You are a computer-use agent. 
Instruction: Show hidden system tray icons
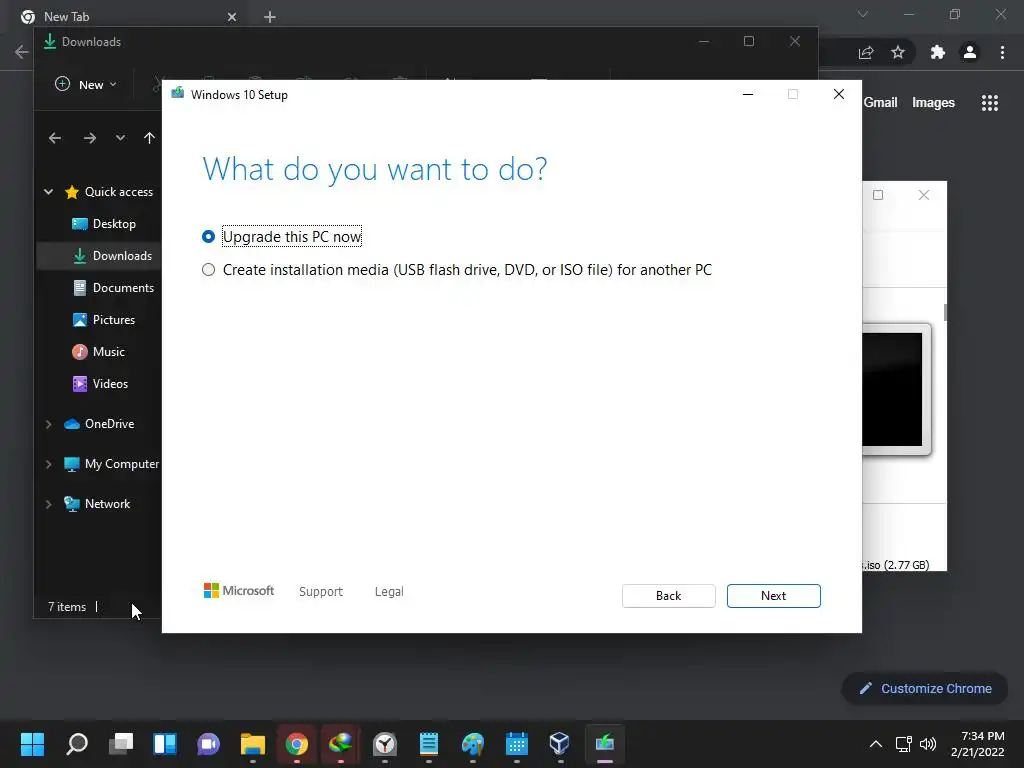click(x=876, y=744)
